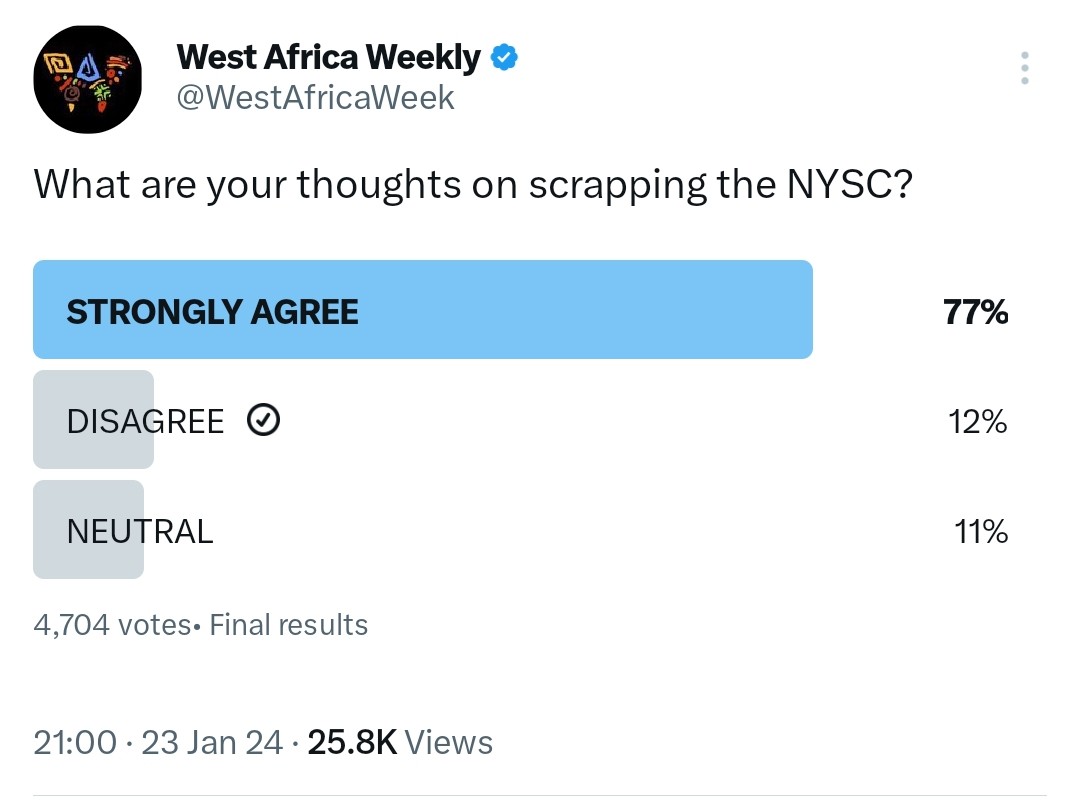Click the checkmark icon beside DISAGREE
Image resolution: width=1080 pixels, height=806 pixels.
tap(263, 420)
